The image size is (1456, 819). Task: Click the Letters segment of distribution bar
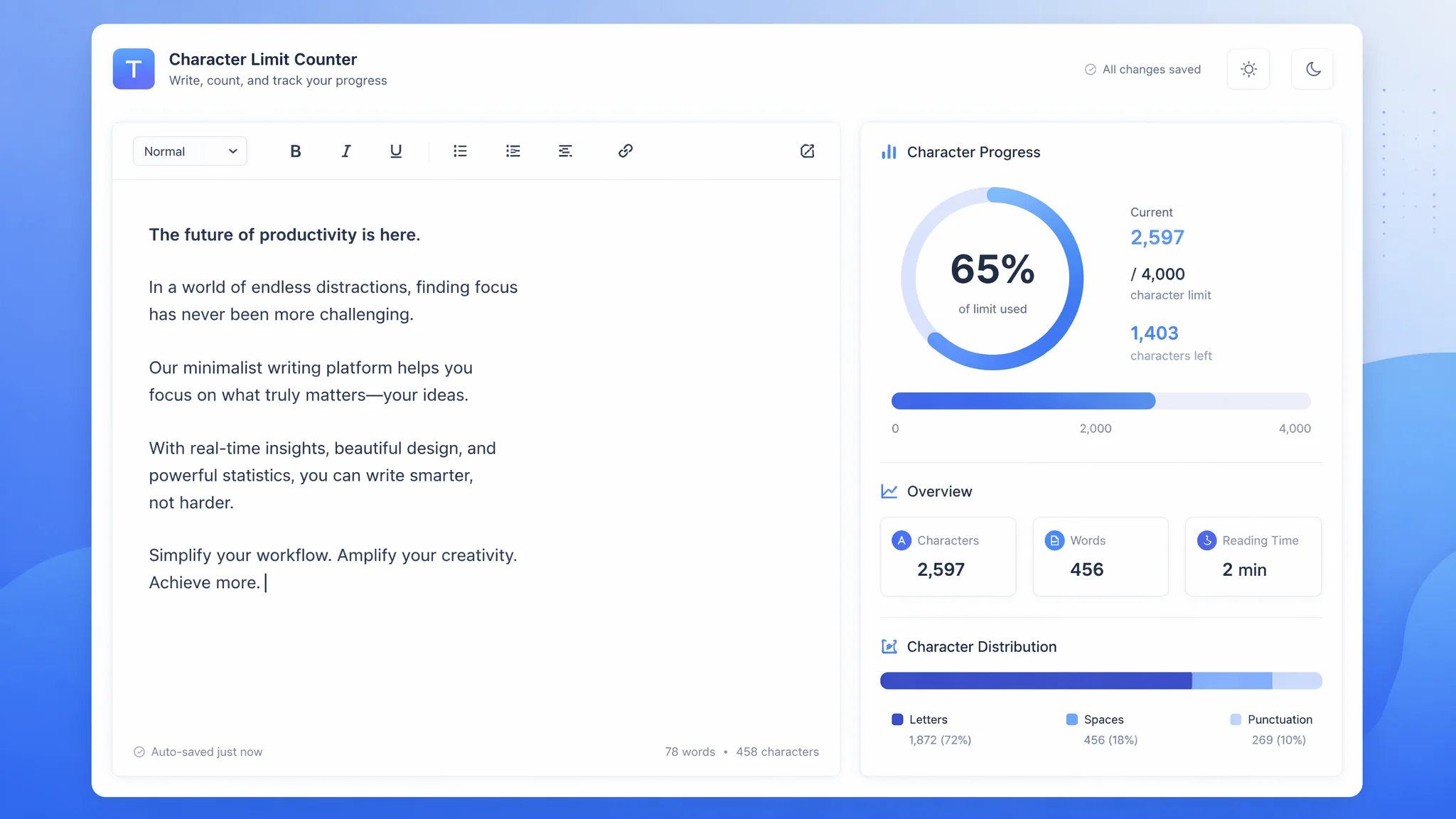(x=1036, y=681)
